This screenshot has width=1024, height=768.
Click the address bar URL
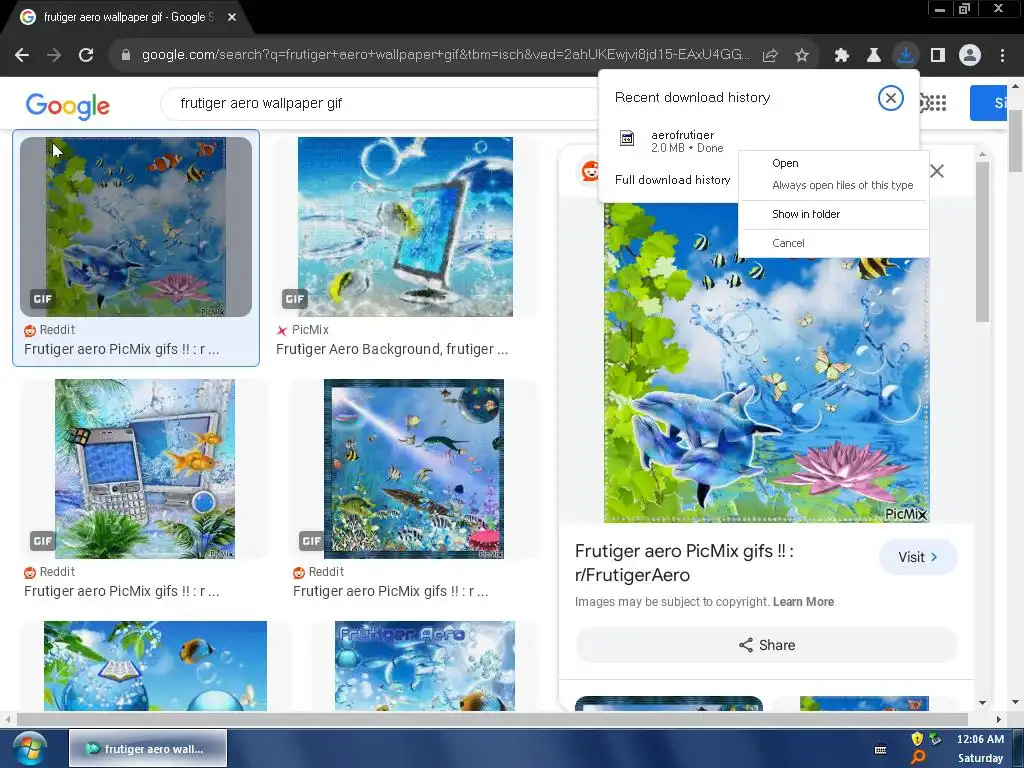click(446, 55)
